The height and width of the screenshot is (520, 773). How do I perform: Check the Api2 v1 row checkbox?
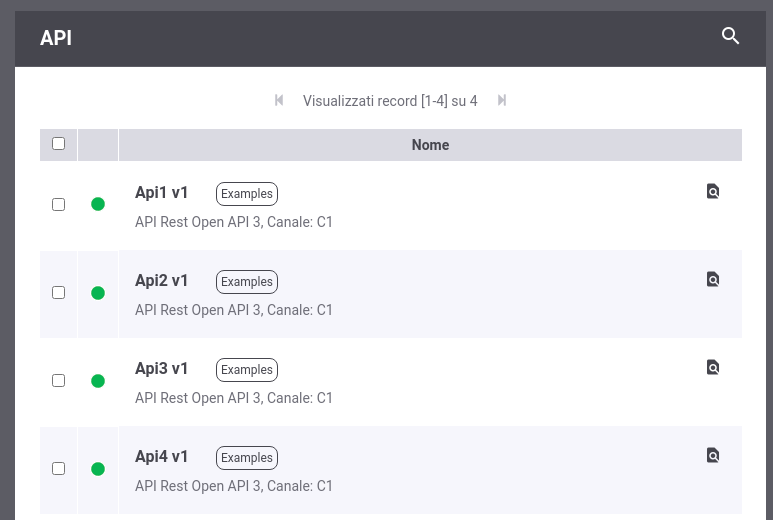click(59, 292)
